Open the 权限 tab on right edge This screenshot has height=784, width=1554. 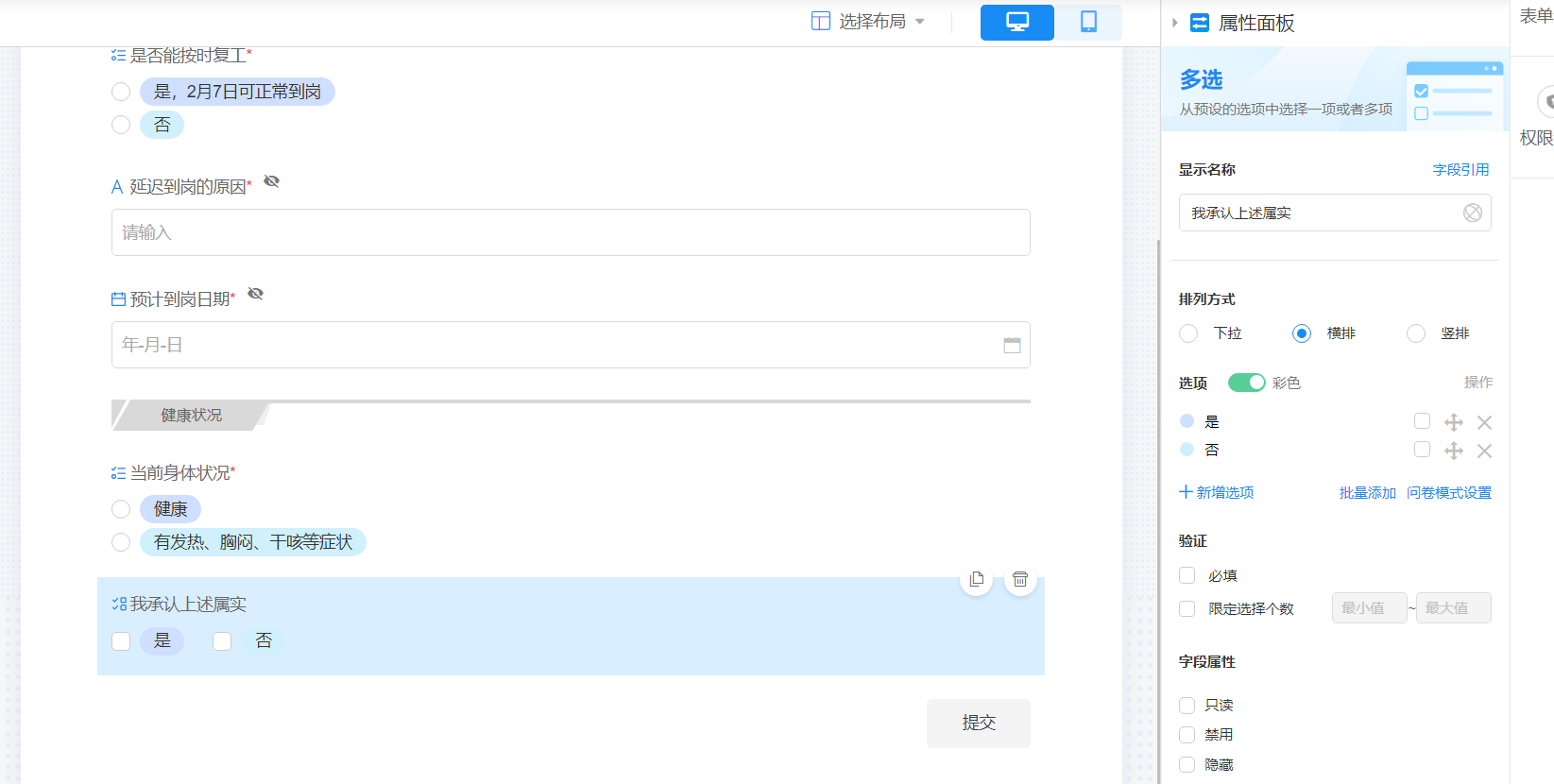(x=1536, y=137)
